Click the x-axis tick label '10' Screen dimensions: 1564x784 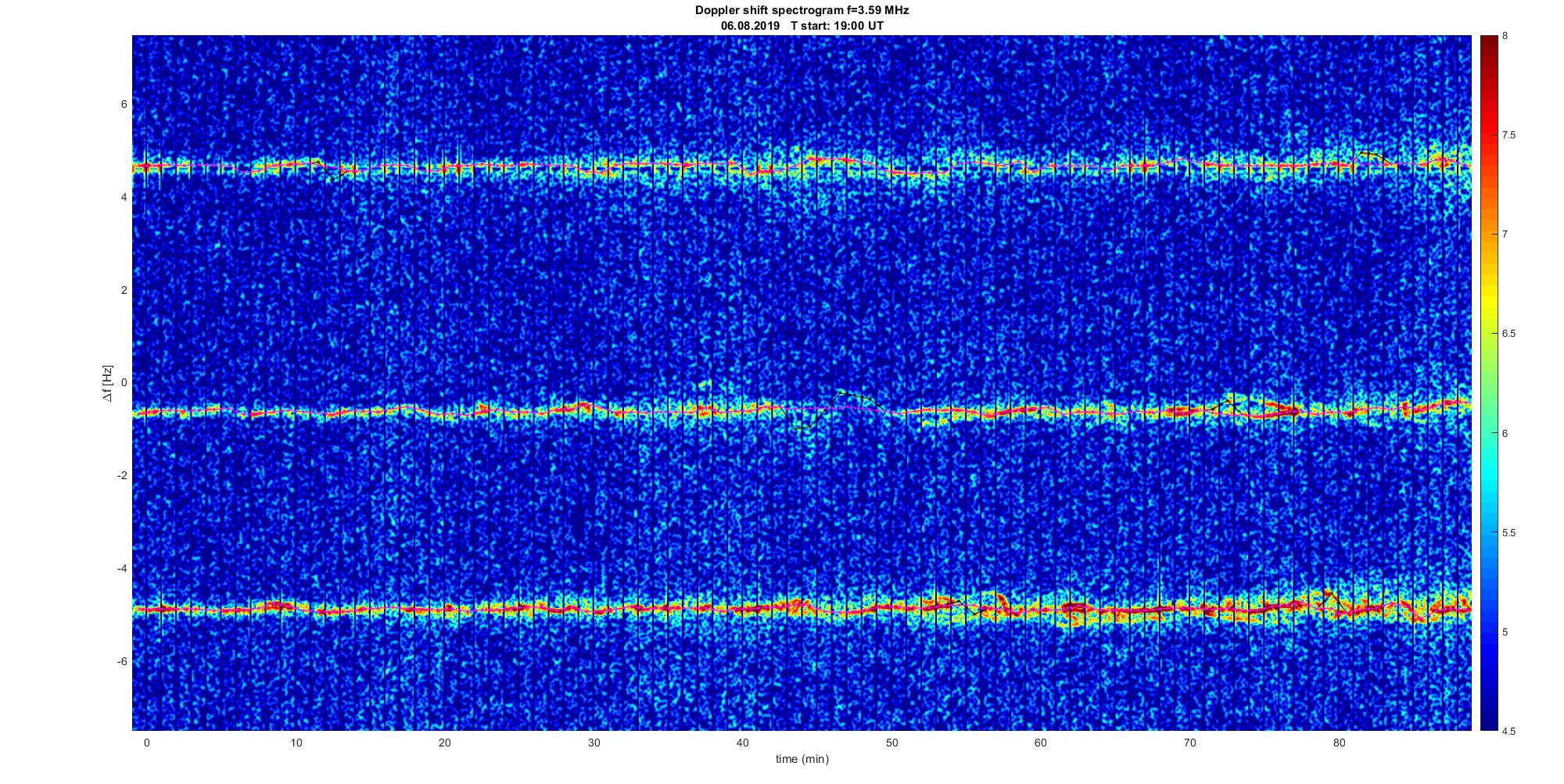(x=296, y=742)
